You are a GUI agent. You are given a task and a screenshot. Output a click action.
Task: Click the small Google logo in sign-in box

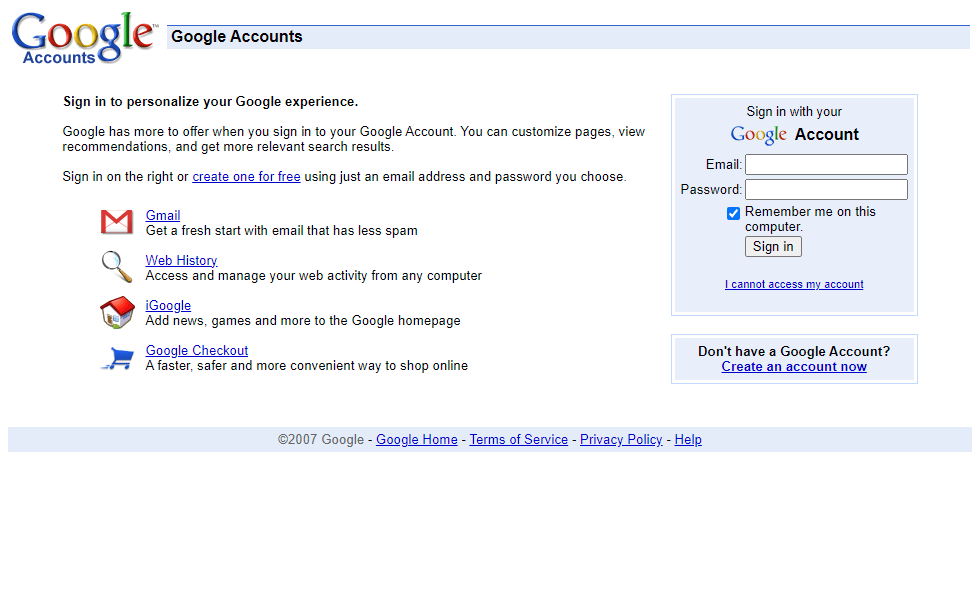tap(758, 134)
